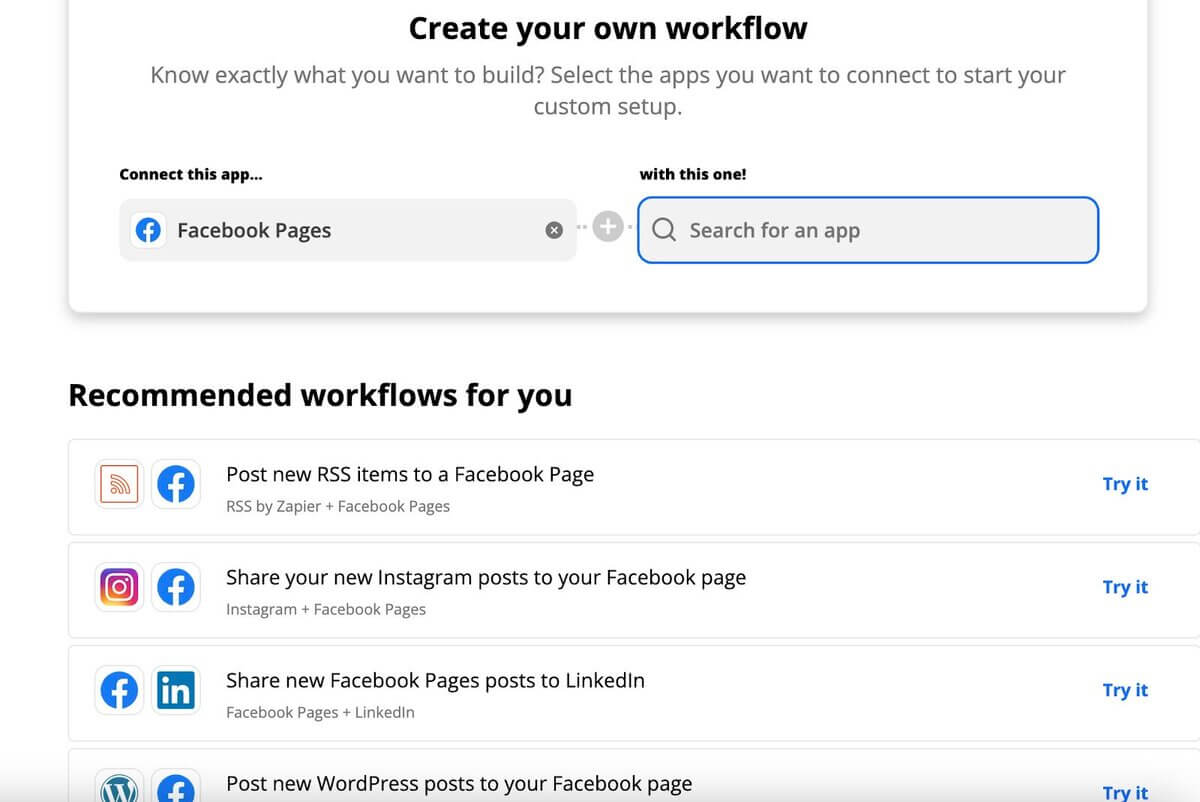Screen dimensions: 1200x802
Task: Click the Facebook Pages logo in the connected app field
Action: pyautogui.click(x=147, y=229)
